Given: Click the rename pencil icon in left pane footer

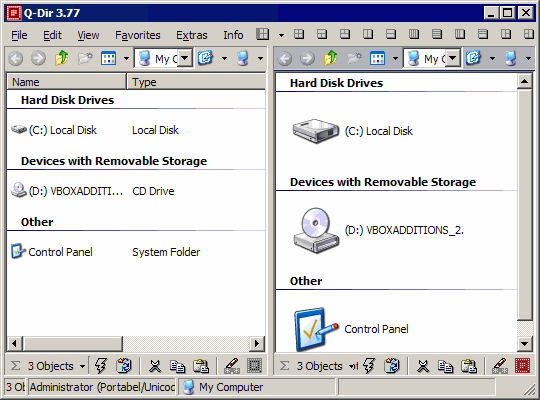Looking at the screenshot, I should 232,366.
